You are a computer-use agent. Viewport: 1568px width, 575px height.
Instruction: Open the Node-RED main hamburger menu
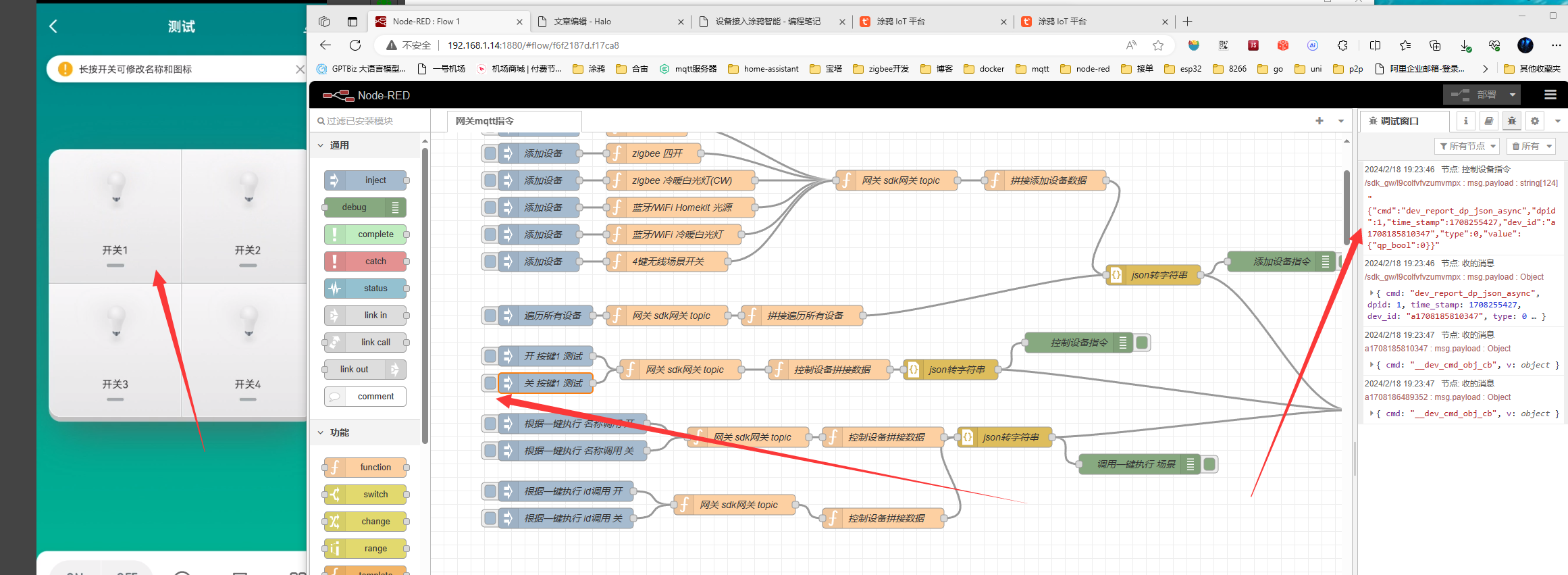tap(1550, 95)
